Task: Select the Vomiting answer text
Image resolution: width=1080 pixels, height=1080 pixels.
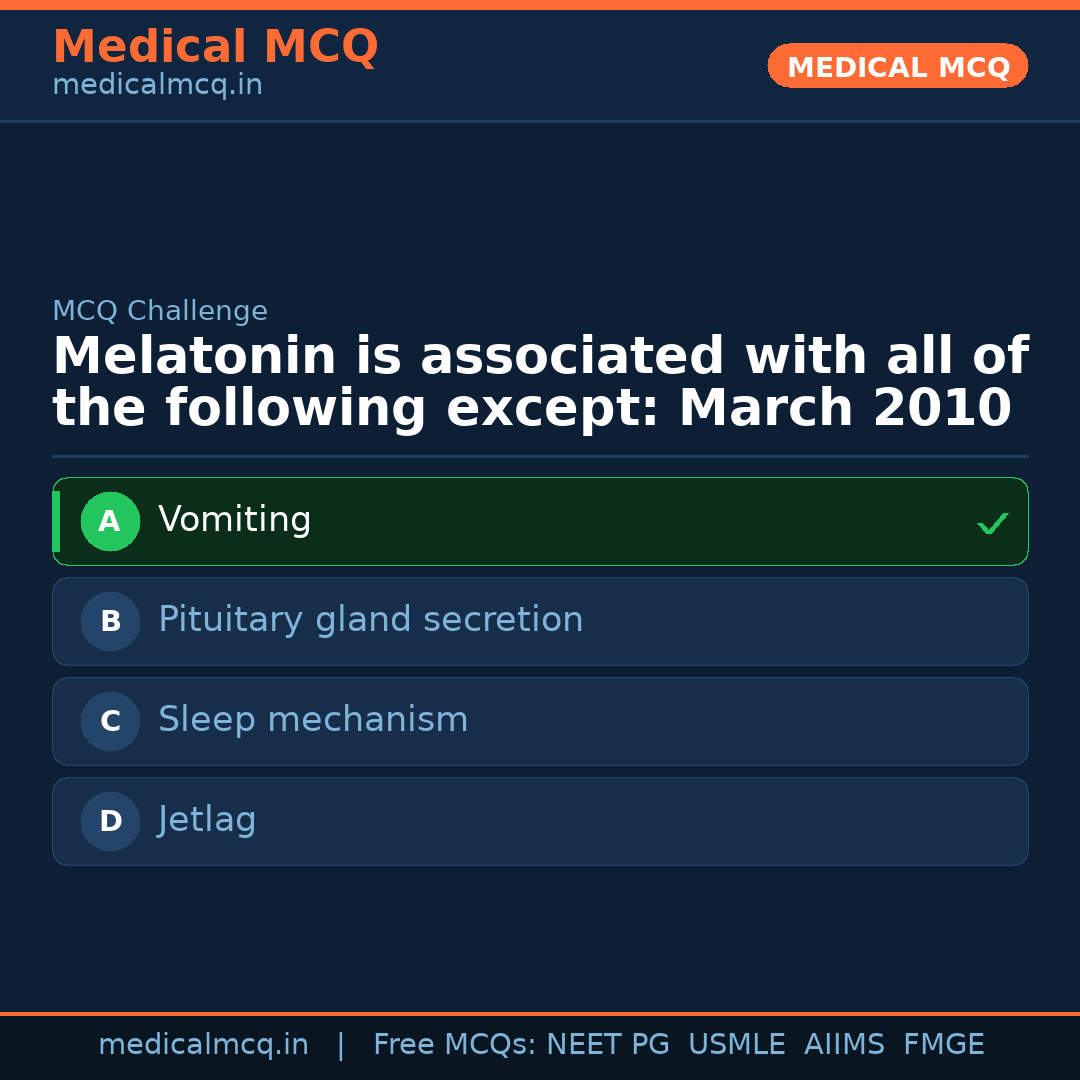Action: click(235, 520)
